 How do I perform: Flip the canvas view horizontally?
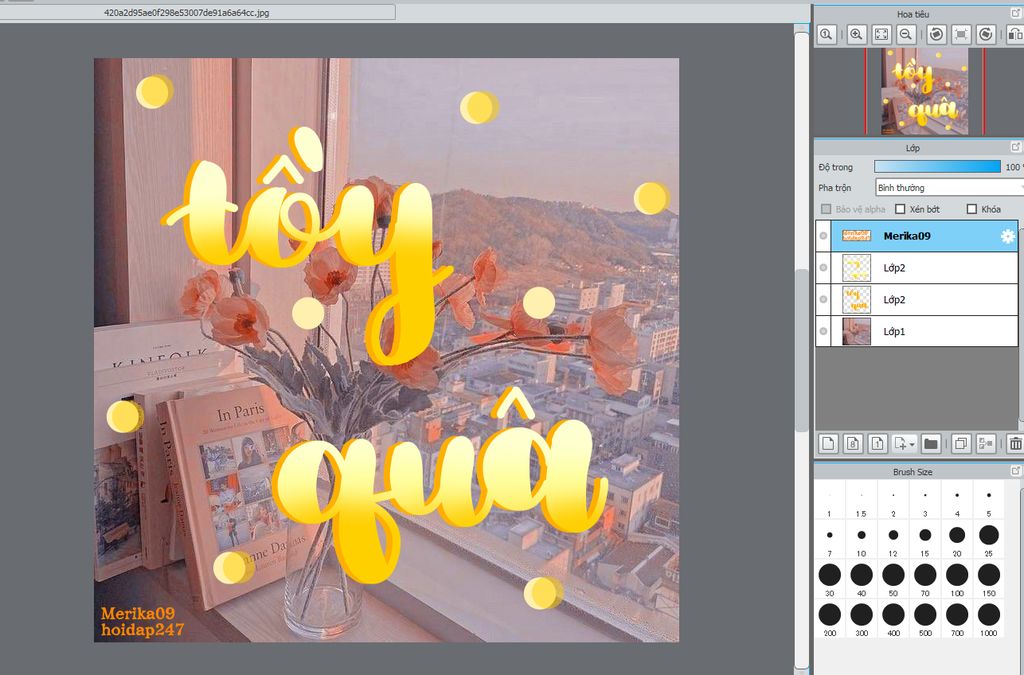click(x=1016, y=34)
